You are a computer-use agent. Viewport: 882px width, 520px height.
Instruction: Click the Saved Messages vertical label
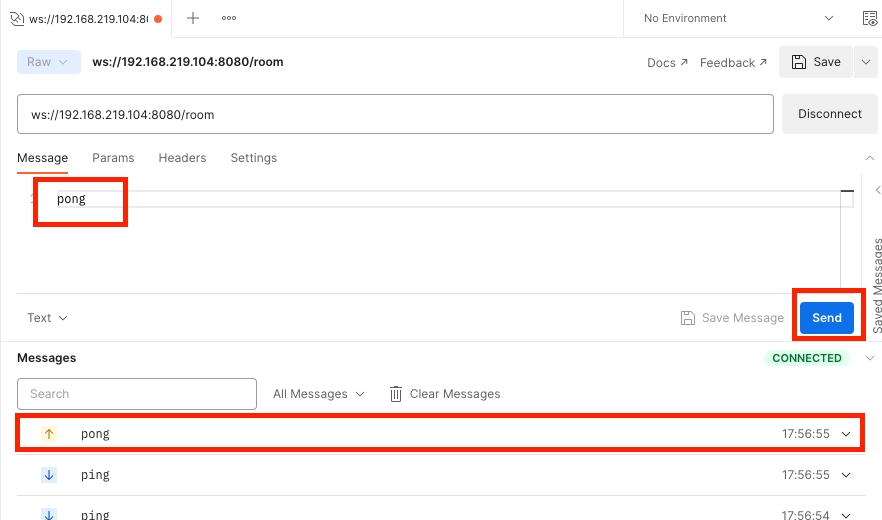coord(878,285)
